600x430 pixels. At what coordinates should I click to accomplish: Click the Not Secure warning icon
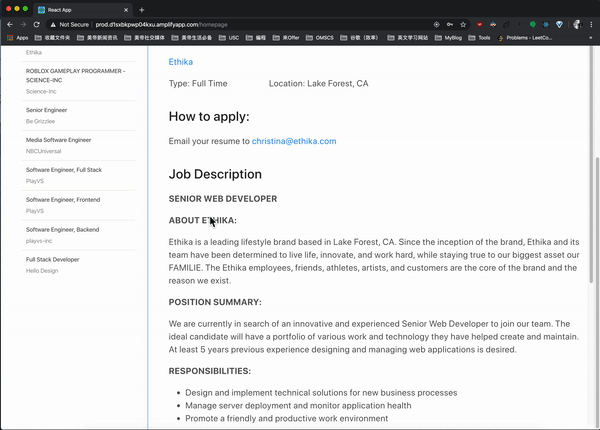point(53,24)
